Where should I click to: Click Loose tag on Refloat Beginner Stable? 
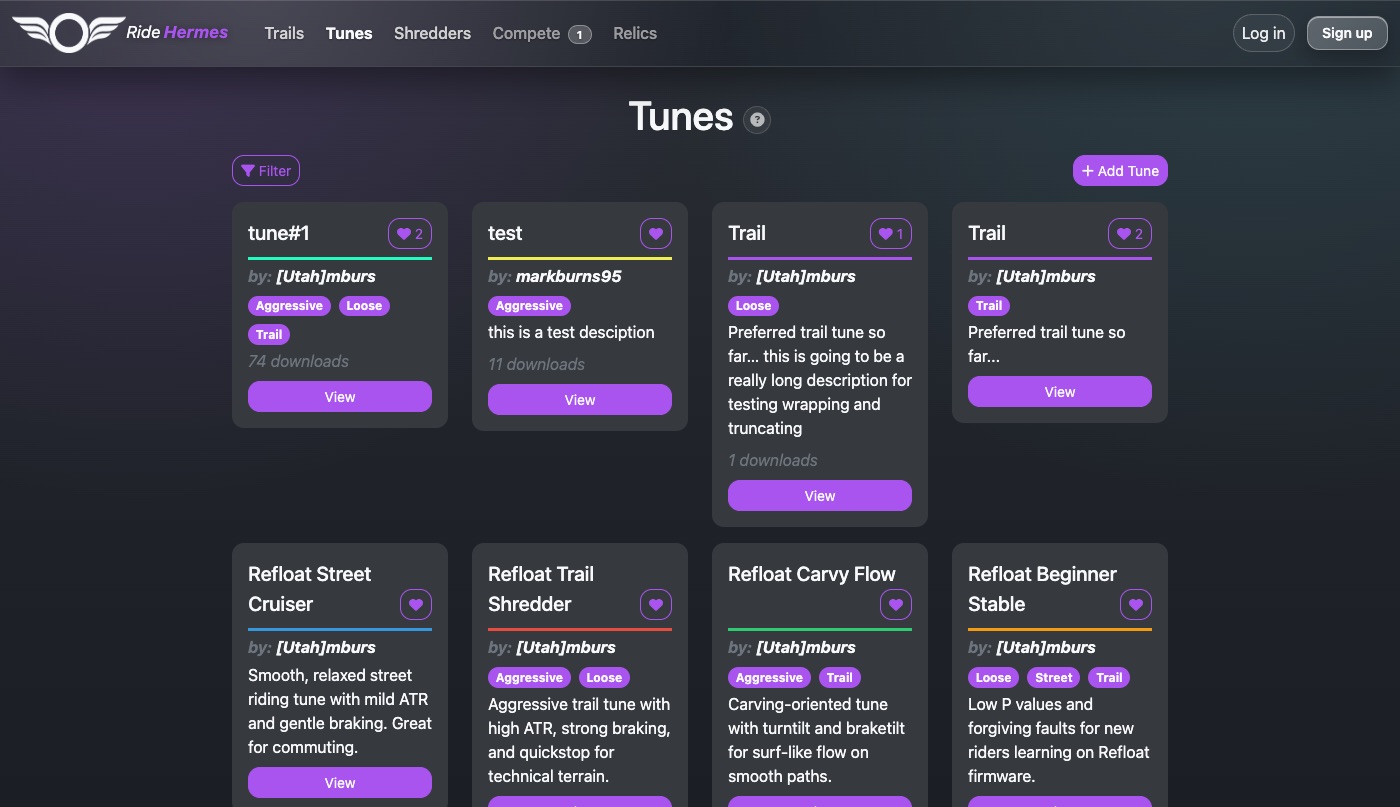pos(993,678)
